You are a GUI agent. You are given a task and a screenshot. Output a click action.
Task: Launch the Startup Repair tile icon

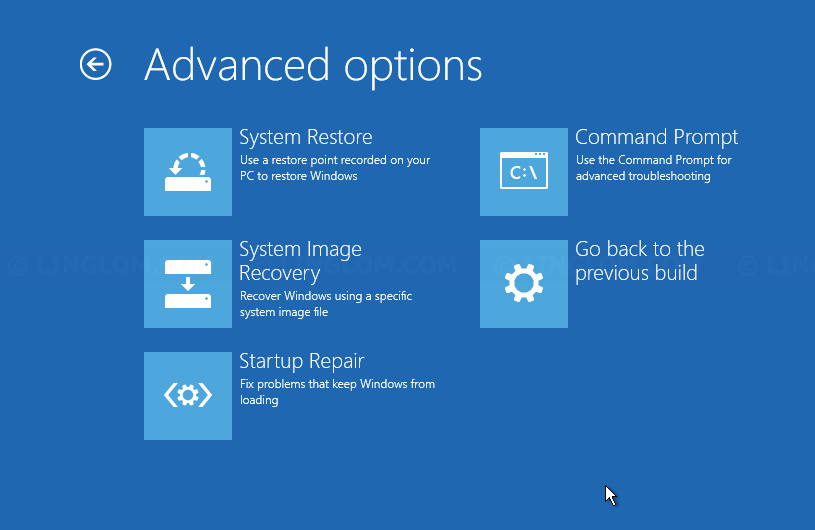pyautogui.click(x=188, y=396)
